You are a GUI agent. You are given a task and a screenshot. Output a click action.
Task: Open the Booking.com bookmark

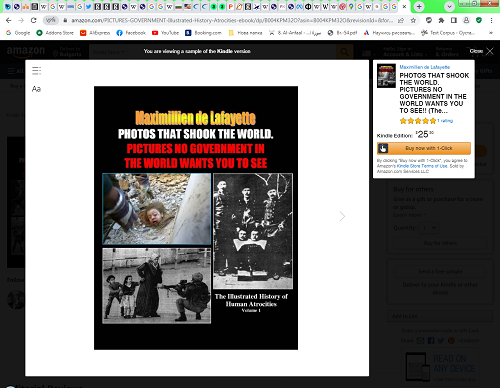203,33
